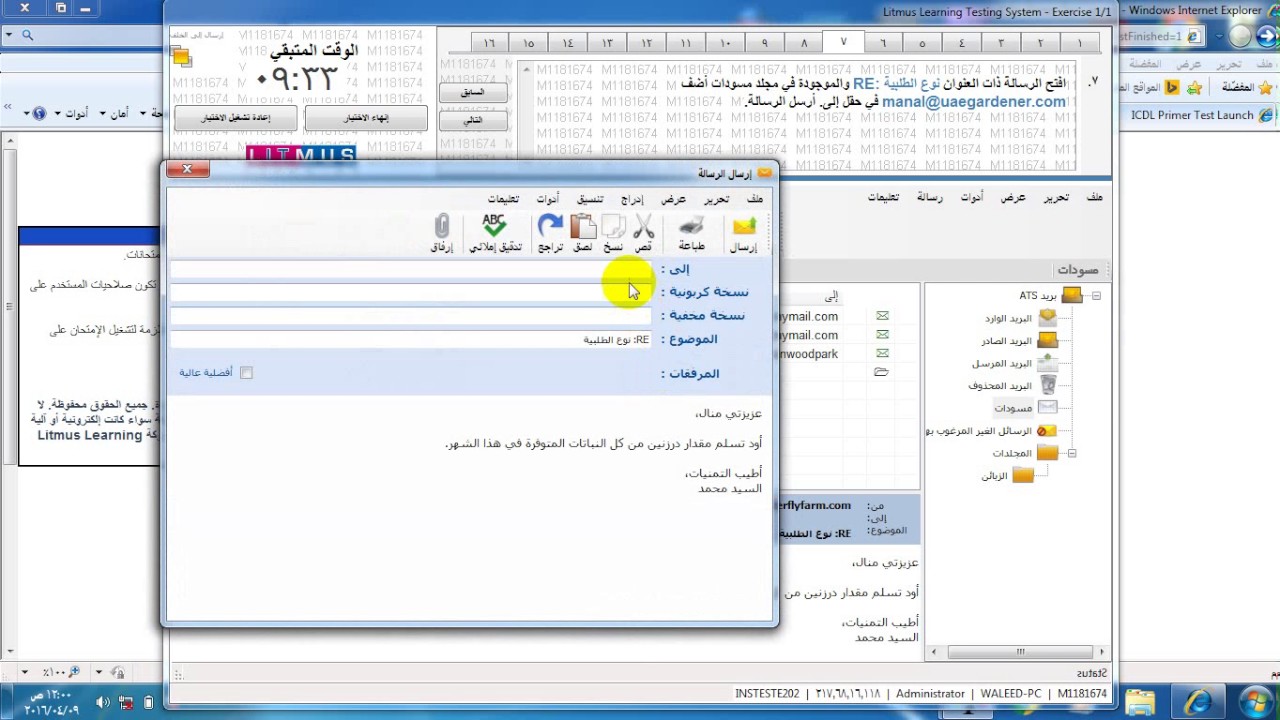The width and height of the screenshot is (1280, 720).
Task: Open Format (تنسيق) menu in compose window
Action: [590, 199]
